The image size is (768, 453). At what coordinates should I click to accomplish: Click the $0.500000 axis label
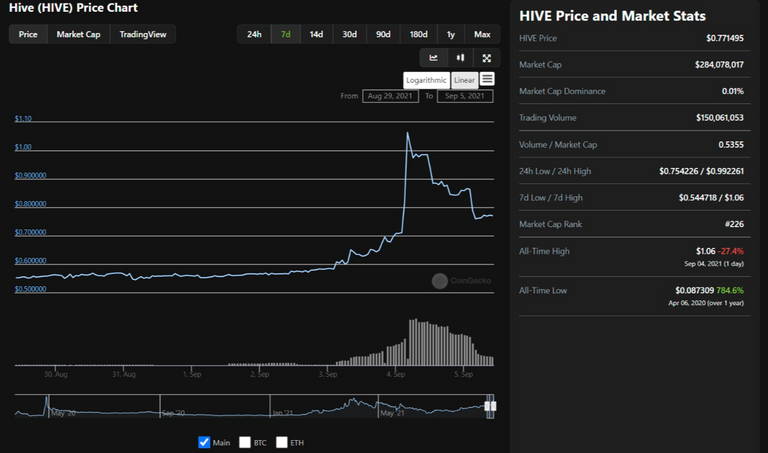point(30,289)
